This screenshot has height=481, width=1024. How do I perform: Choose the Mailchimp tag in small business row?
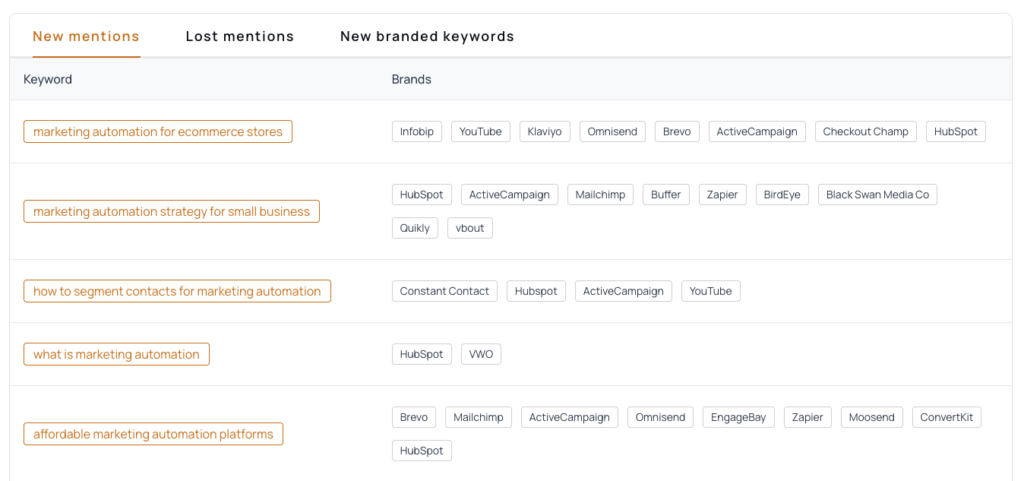click(600, 195)
